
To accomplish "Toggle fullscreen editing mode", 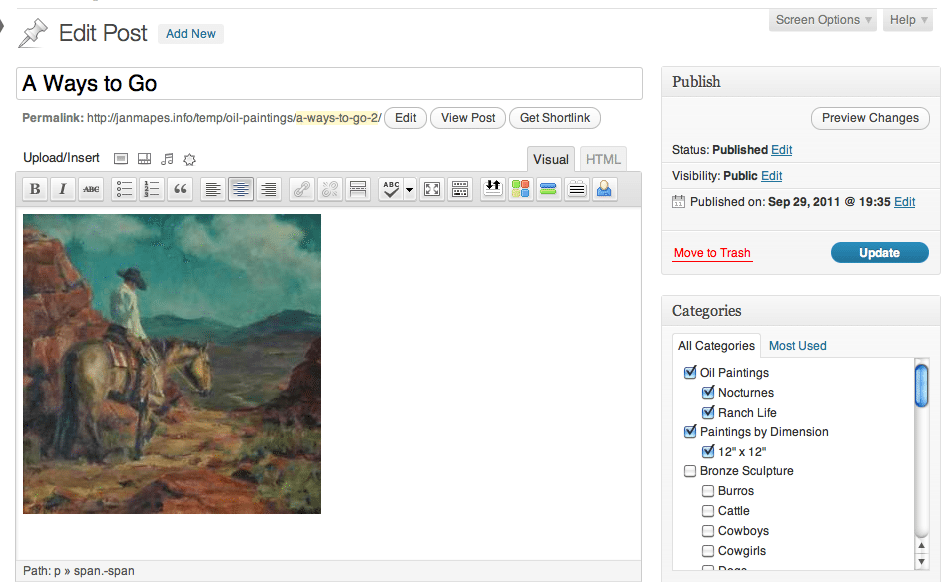I will [432, 189].
